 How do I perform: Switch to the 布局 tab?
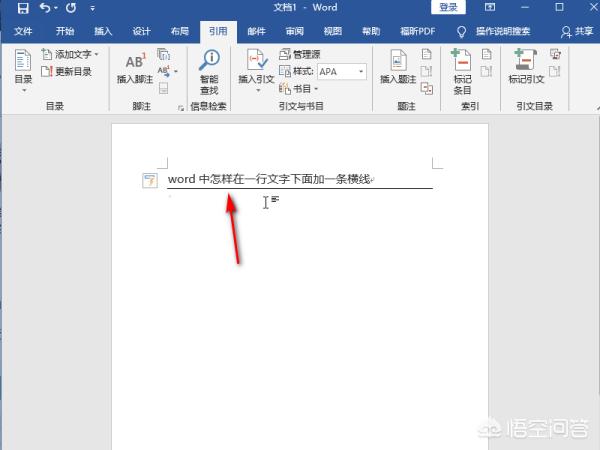[x=179, y=31]
